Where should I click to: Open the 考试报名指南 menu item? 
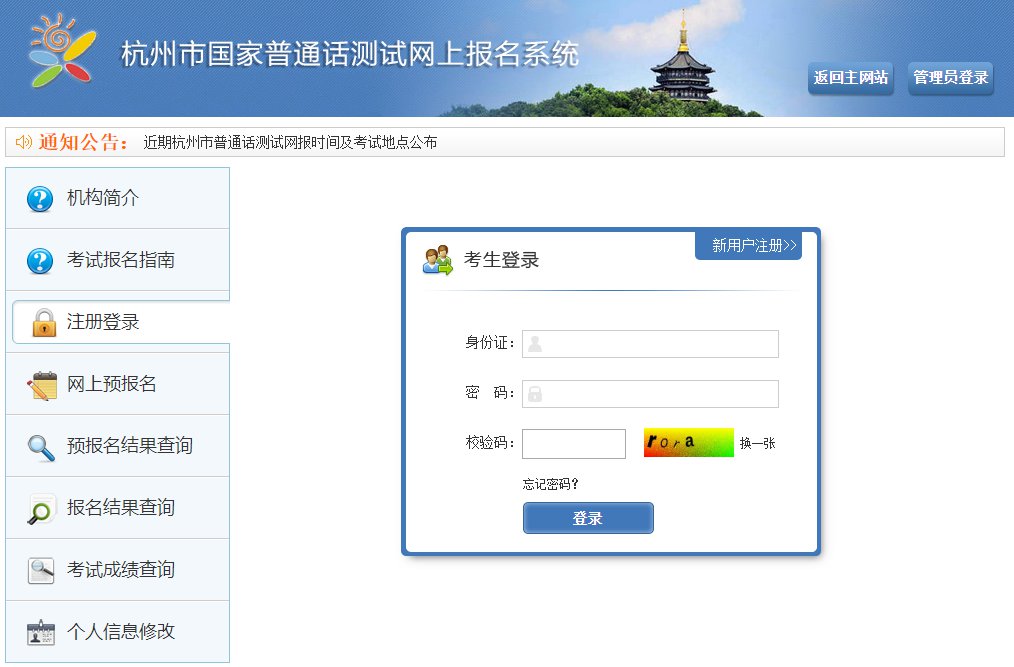click(118, 260)
